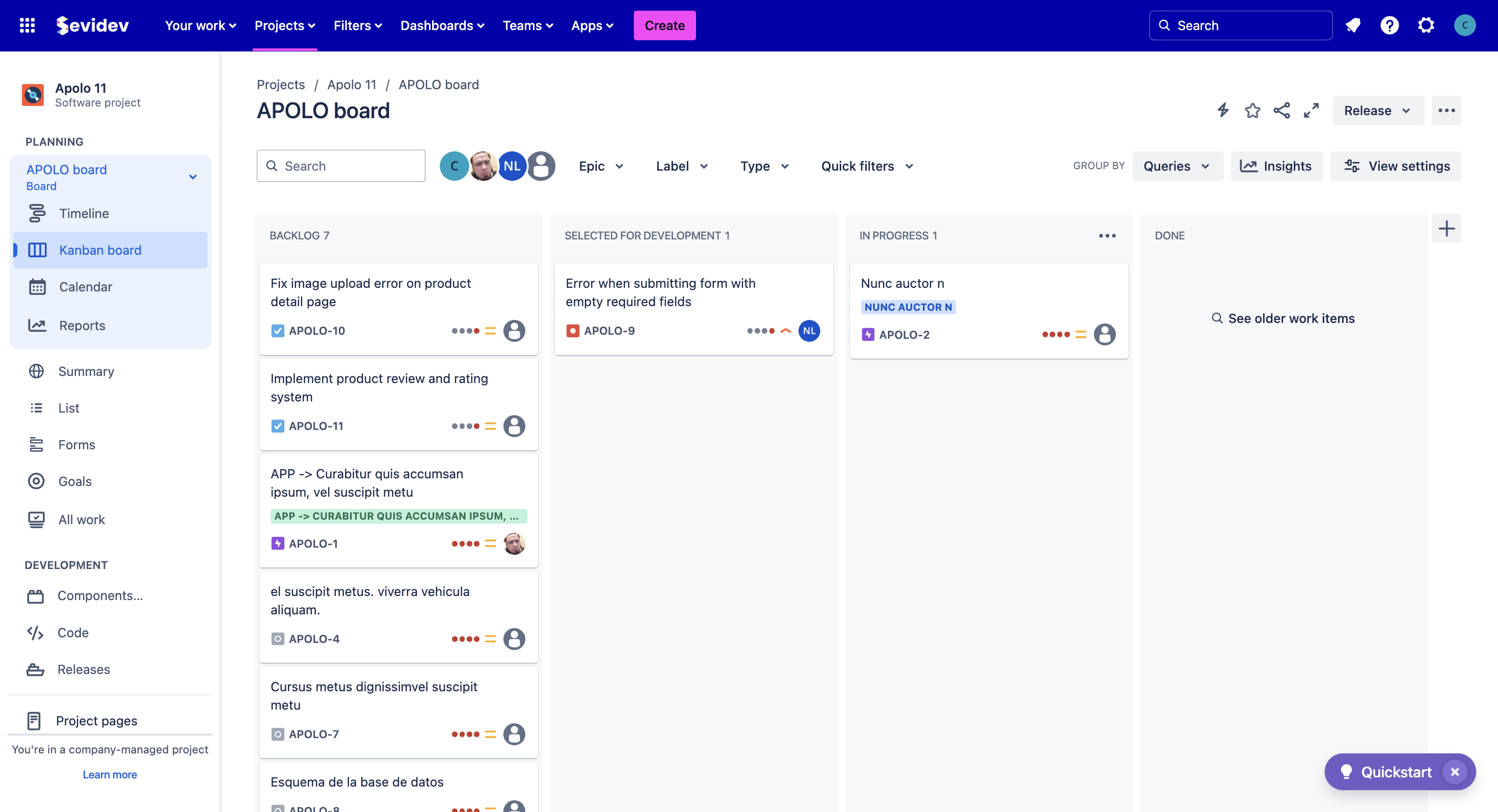
Task: Open the Quick filters dropdown
Action: click(867, 166)
